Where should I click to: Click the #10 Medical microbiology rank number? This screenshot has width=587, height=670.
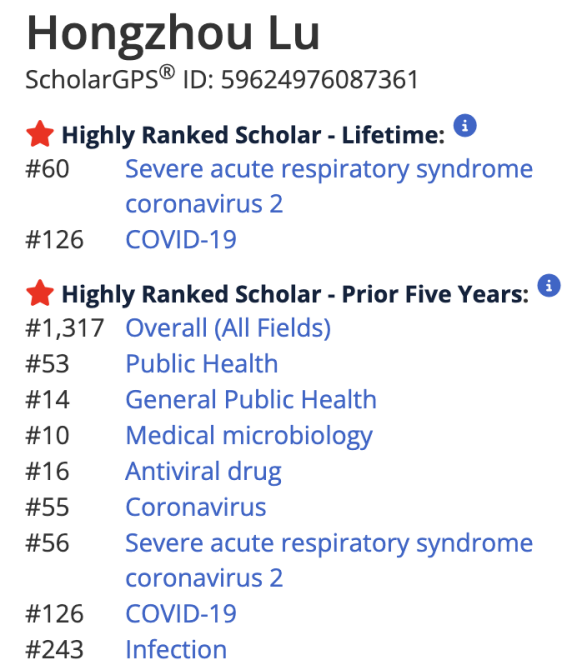pos(47,436)
